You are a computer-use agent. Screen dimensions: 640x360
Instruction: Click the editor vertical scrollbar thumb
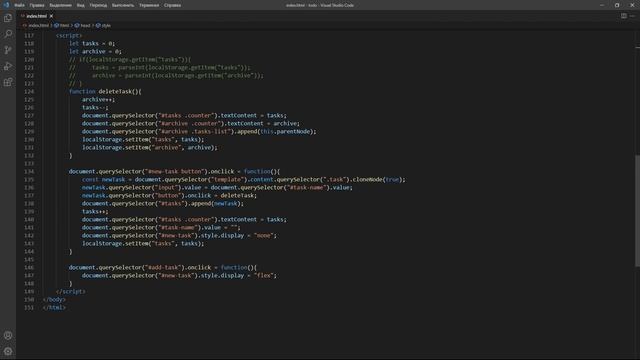click(637, 211)
